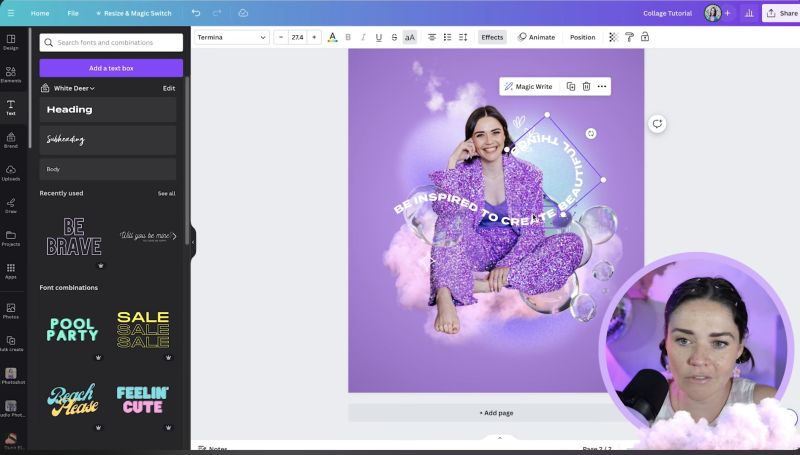
Task: Click the text alignment icon
Action: (432, 37)
